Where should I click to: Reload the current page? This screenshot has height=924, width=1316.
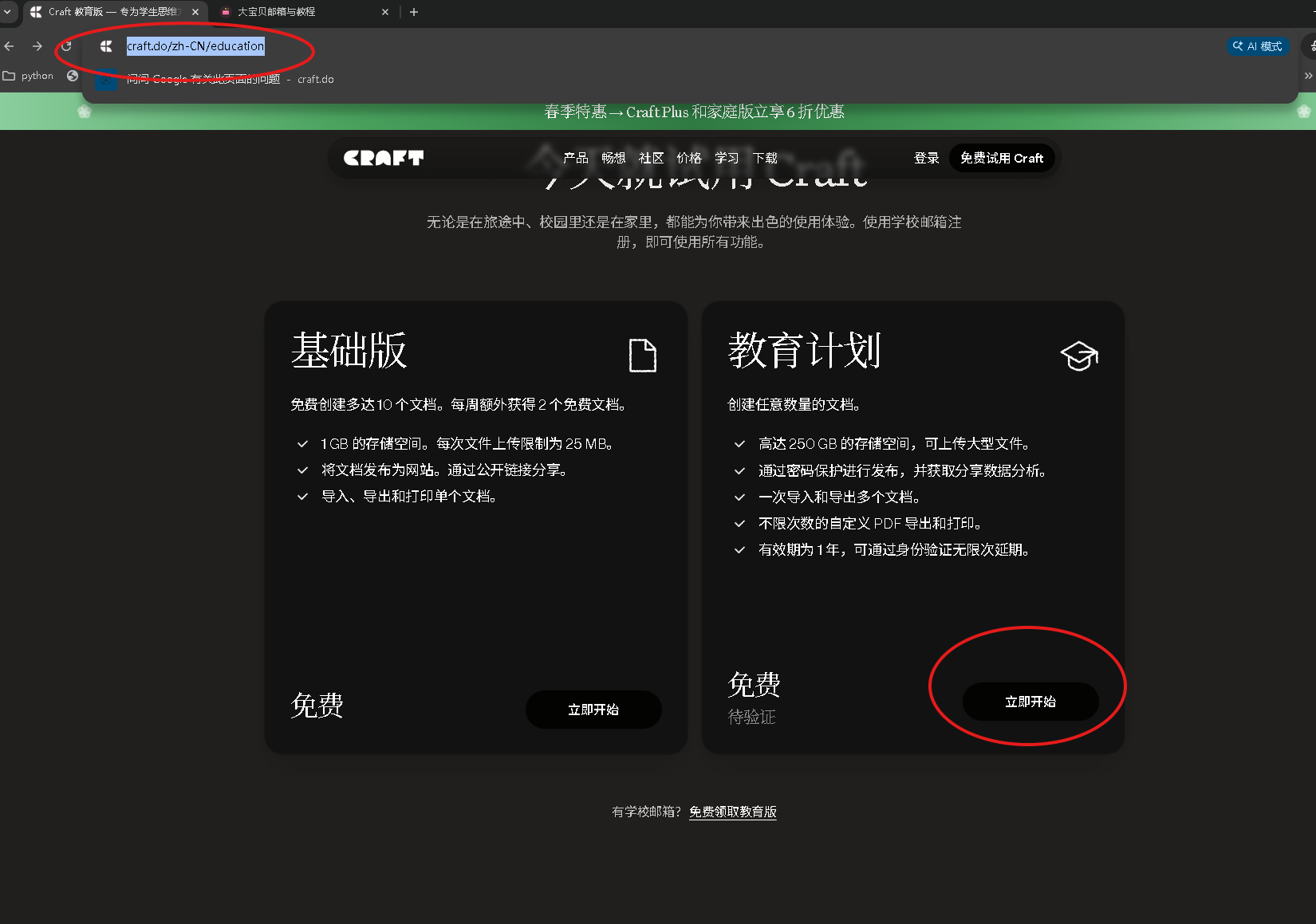pos(66,46)
